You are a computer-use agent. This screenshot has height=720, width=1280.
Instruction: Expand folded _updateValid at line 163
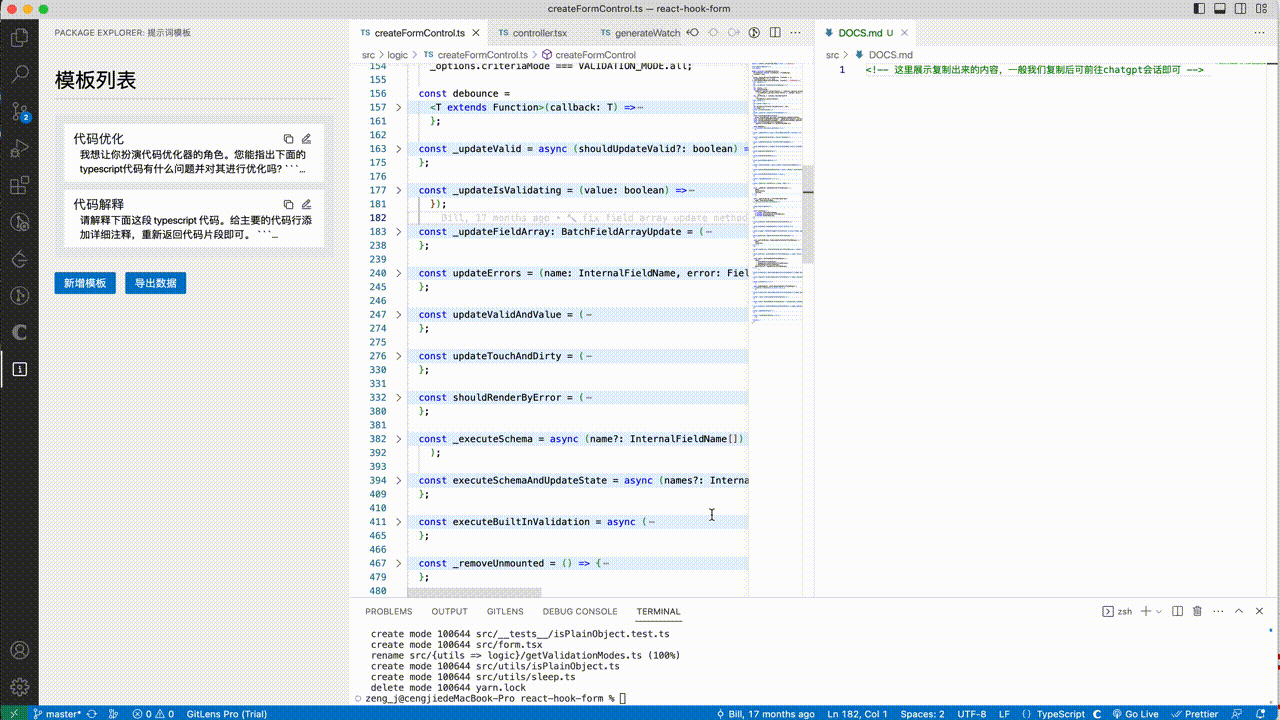point(398,149)
